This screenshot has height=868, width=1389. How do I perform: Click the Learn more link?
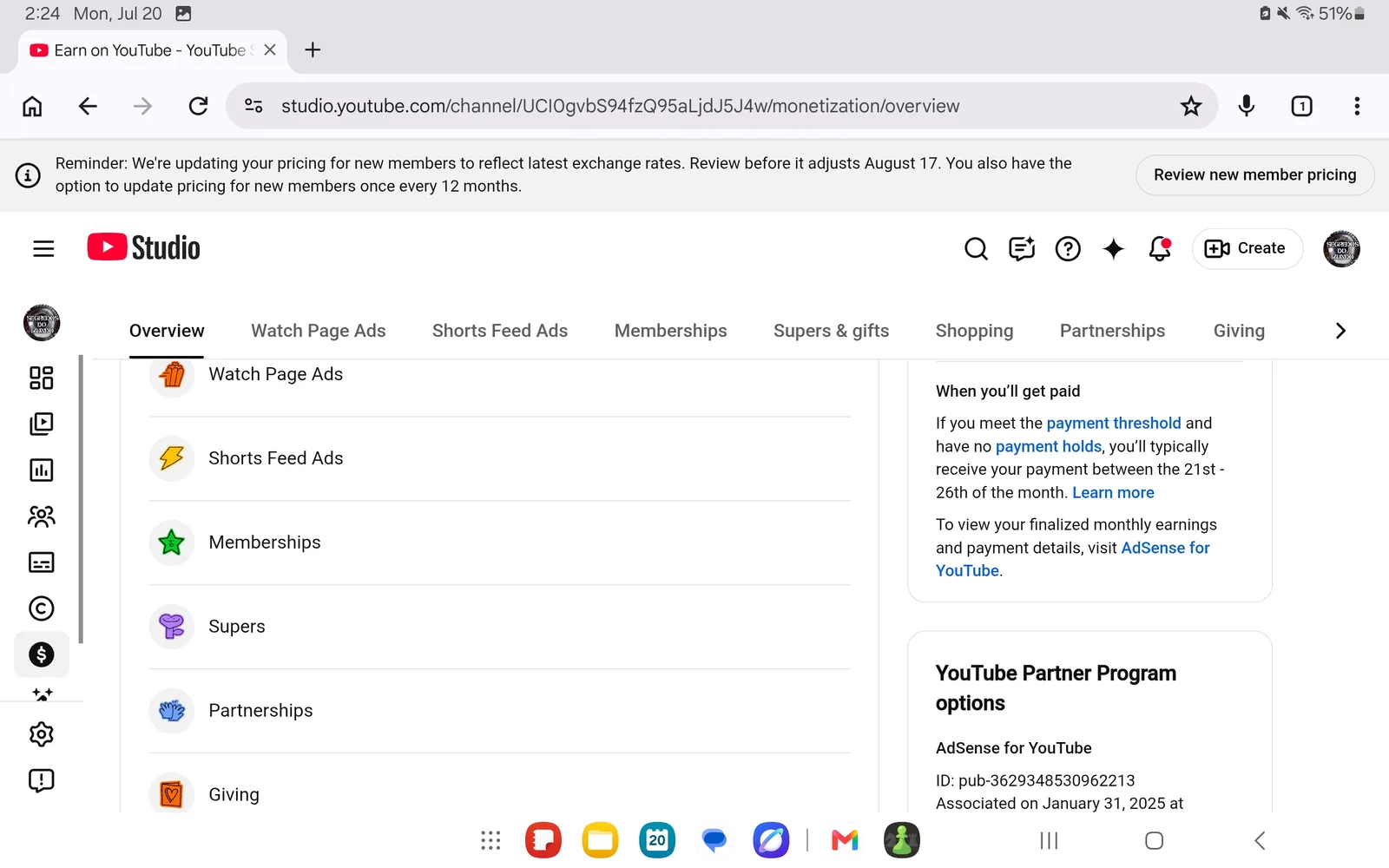click(1113, 492)
